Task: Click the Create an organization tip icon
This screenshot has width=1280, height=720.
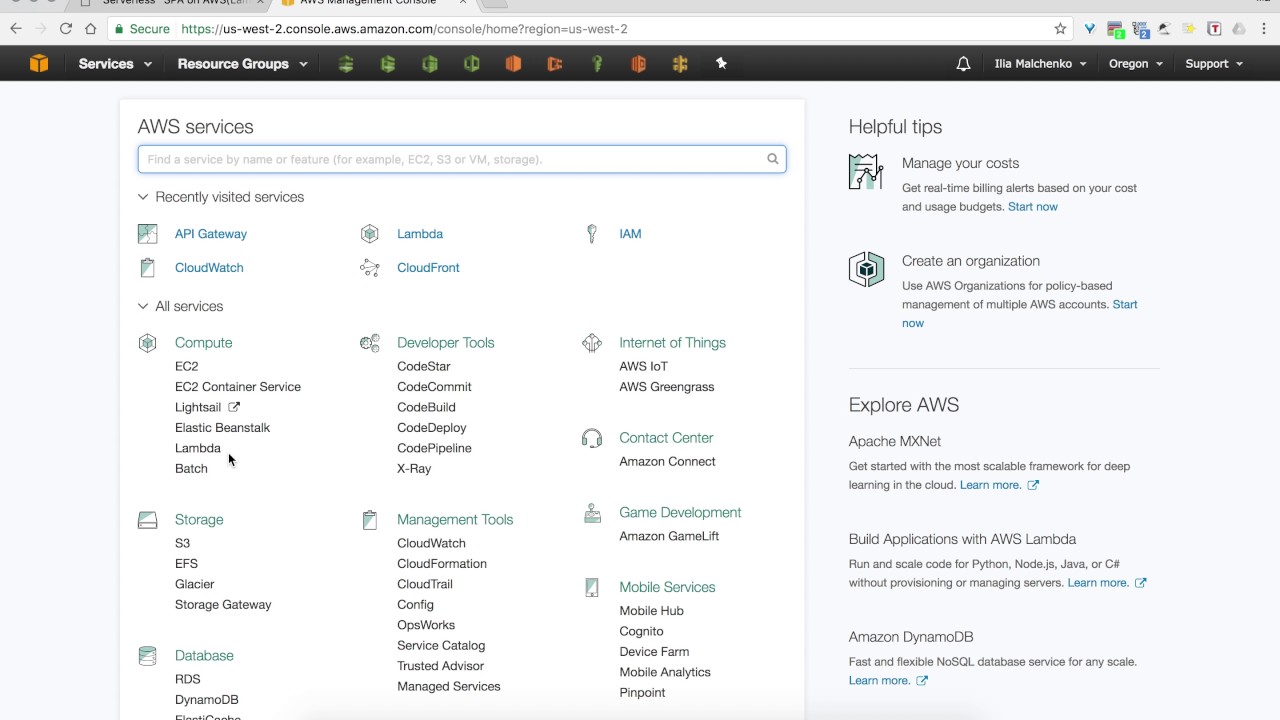Action: pyautogui.click(x=866, y=270)
